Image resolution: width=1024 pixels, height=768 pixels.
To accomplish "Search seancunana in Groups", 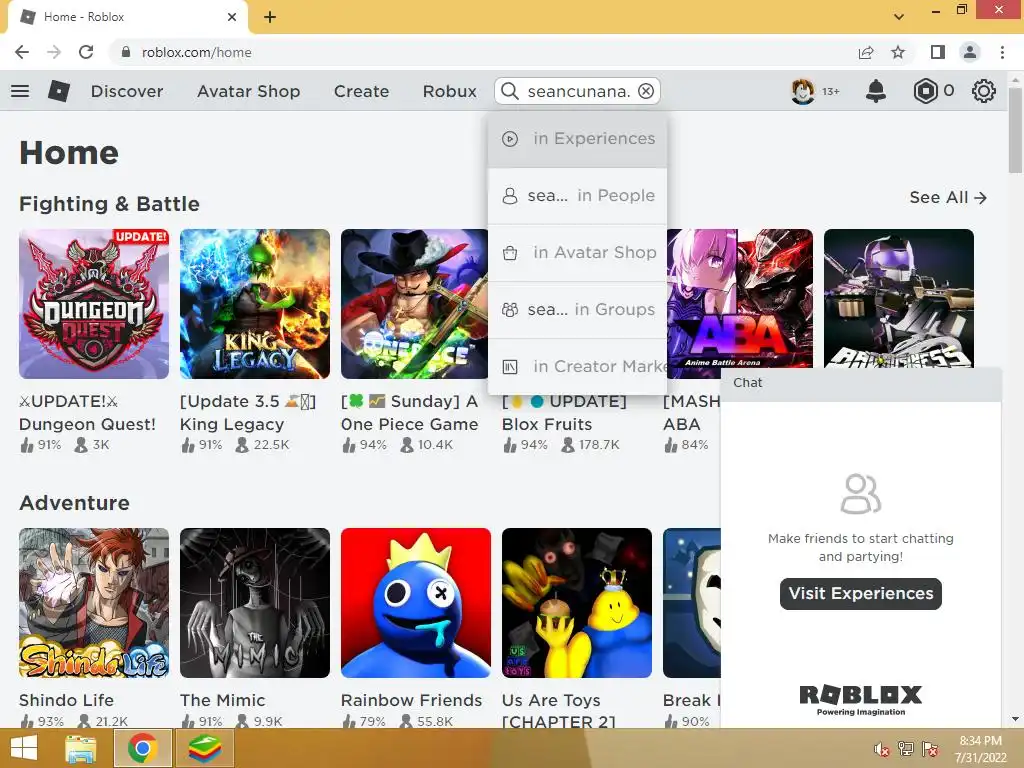I will (577, 309).
